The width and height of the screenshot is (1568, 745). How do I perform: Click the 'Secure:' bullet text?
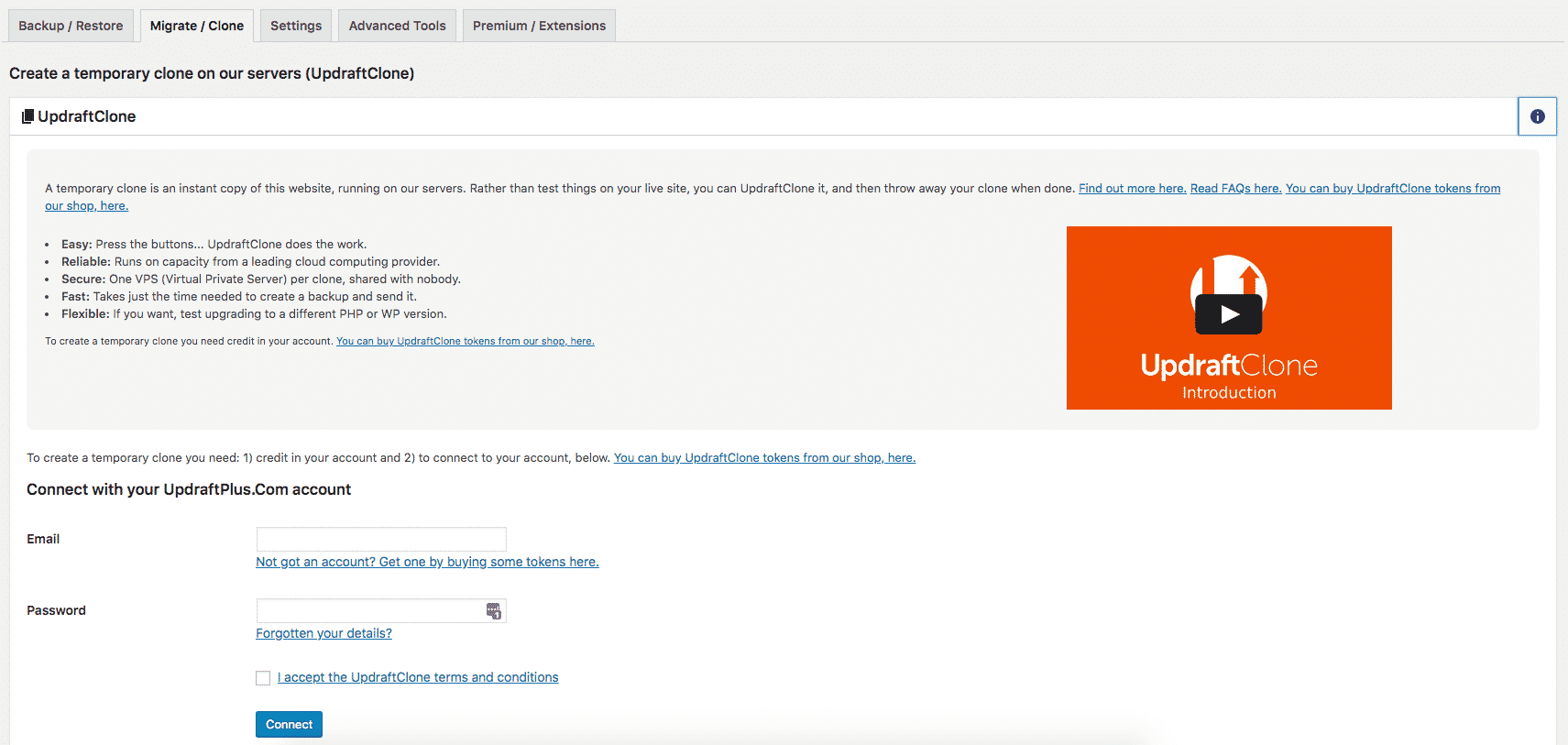261,279
